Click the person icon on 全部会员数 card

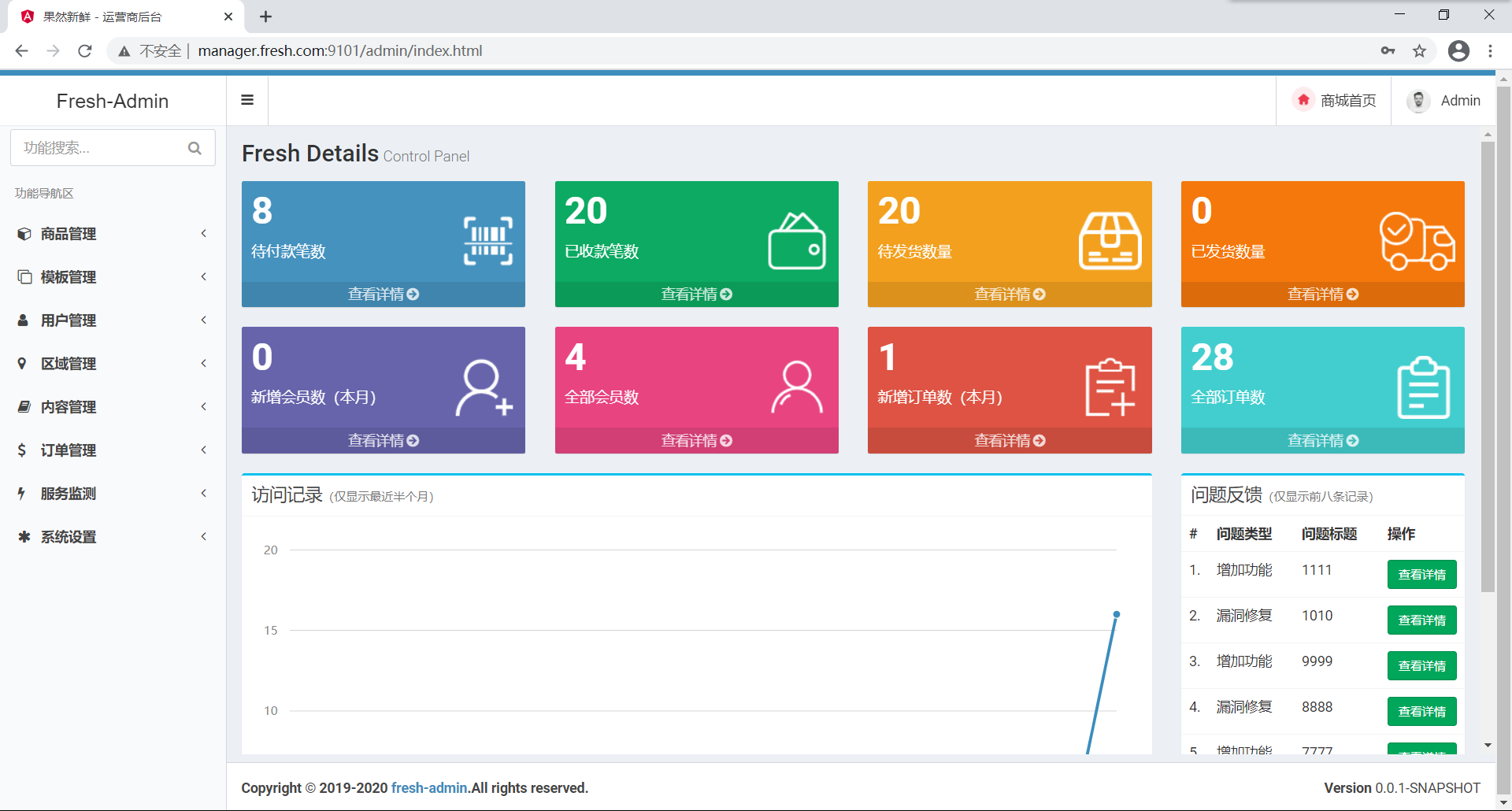pos(797,387)
